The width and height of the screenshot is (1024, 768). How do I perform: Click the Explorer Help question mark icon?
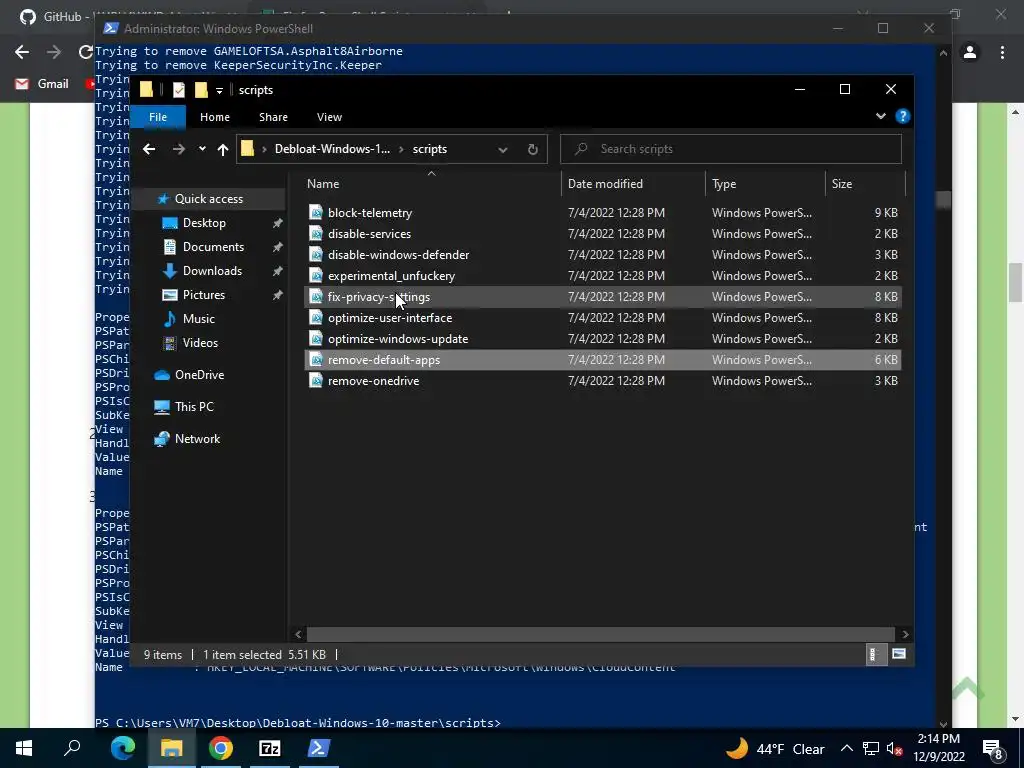click(903, 116)
